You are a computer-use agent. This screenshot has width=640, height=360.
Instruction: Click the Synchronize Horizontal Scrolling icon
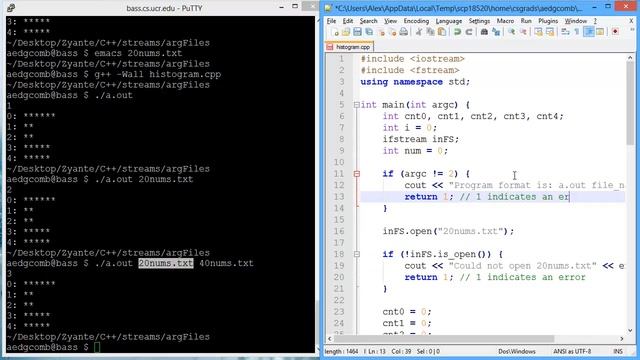point(550,32)
